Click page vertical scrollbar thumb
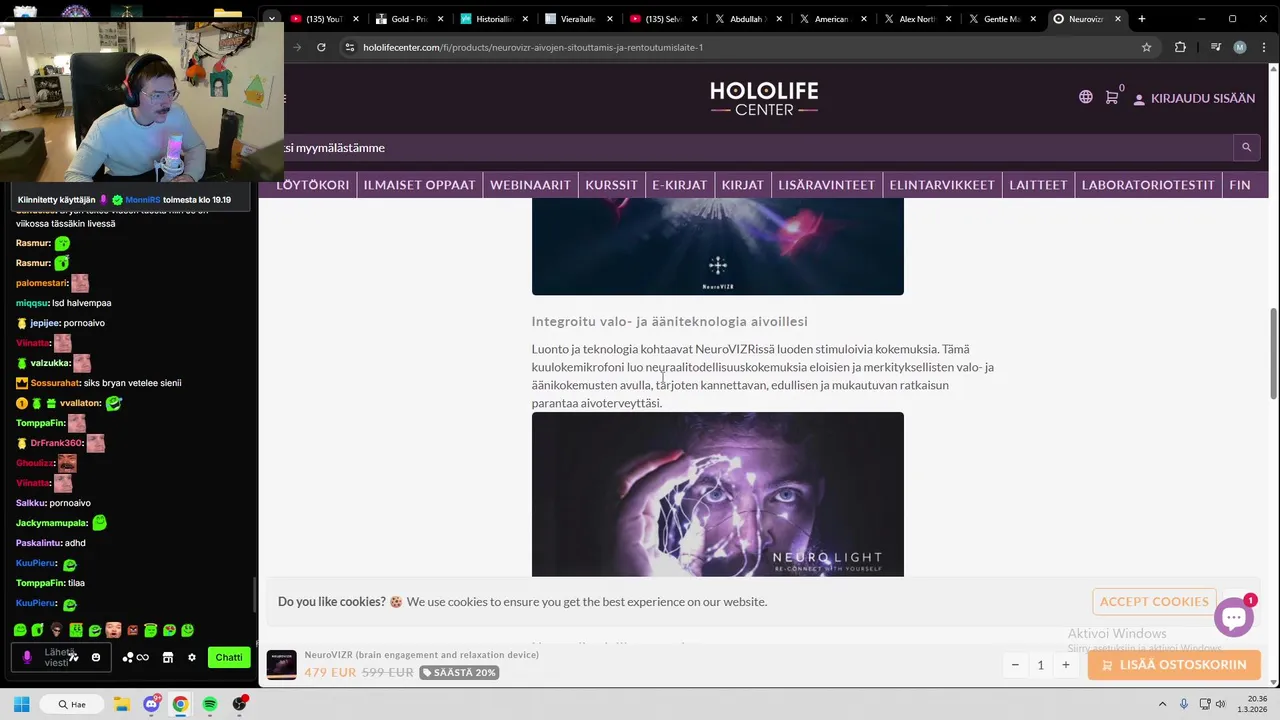Viewport: 1280px width, 720px height. (1273, 354)
